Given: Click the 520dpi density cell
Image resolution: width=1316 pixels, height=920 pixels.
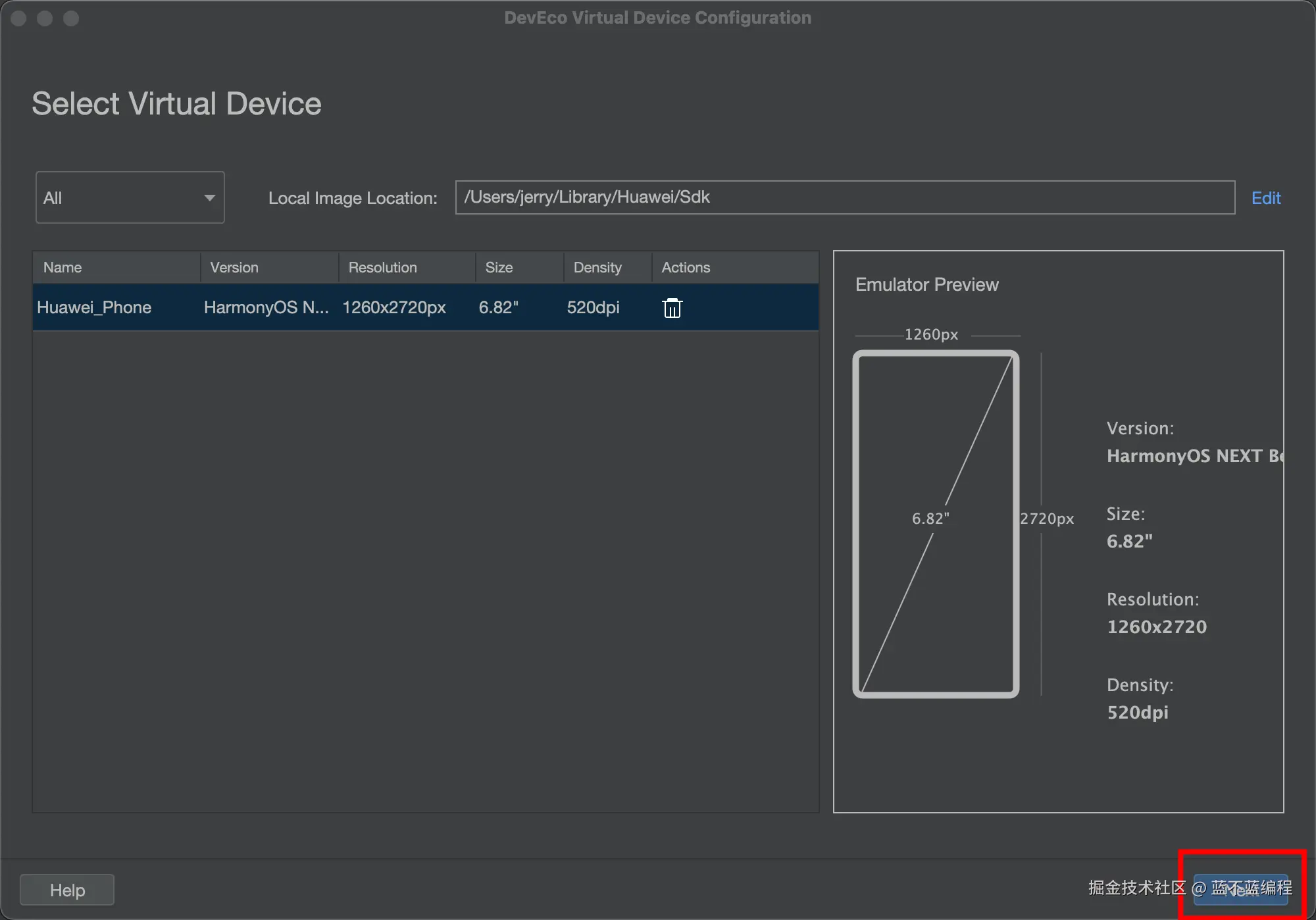Looking at the screenshot, I should pos(593,307).
